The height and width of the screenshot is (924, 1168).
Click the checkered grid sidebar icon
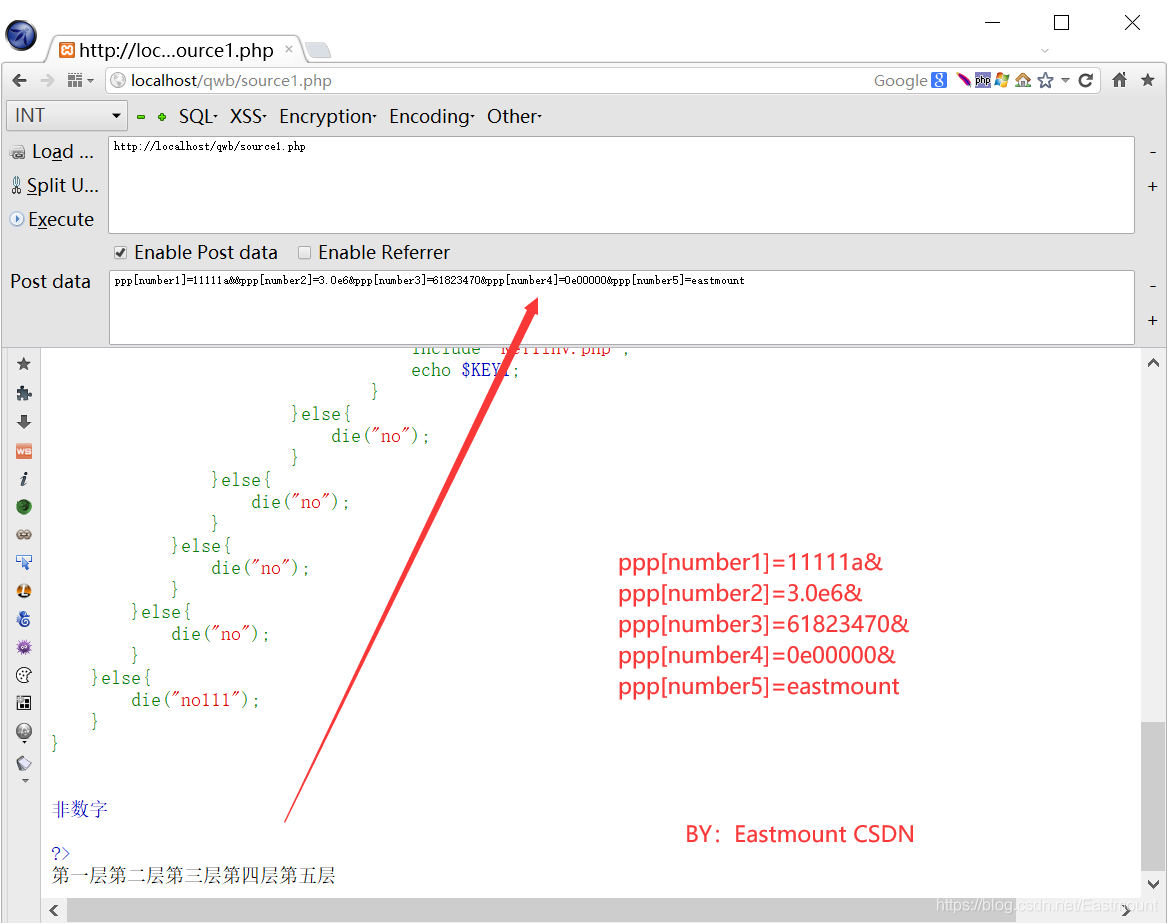tap(24, 703)
